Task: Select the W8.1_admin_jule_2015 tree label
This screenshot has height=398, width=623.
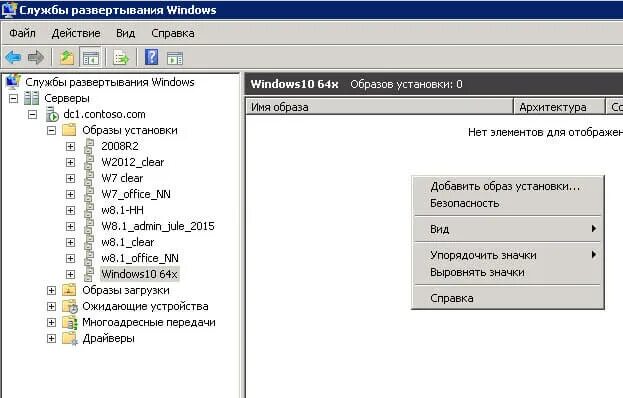Action: [158, 226]
